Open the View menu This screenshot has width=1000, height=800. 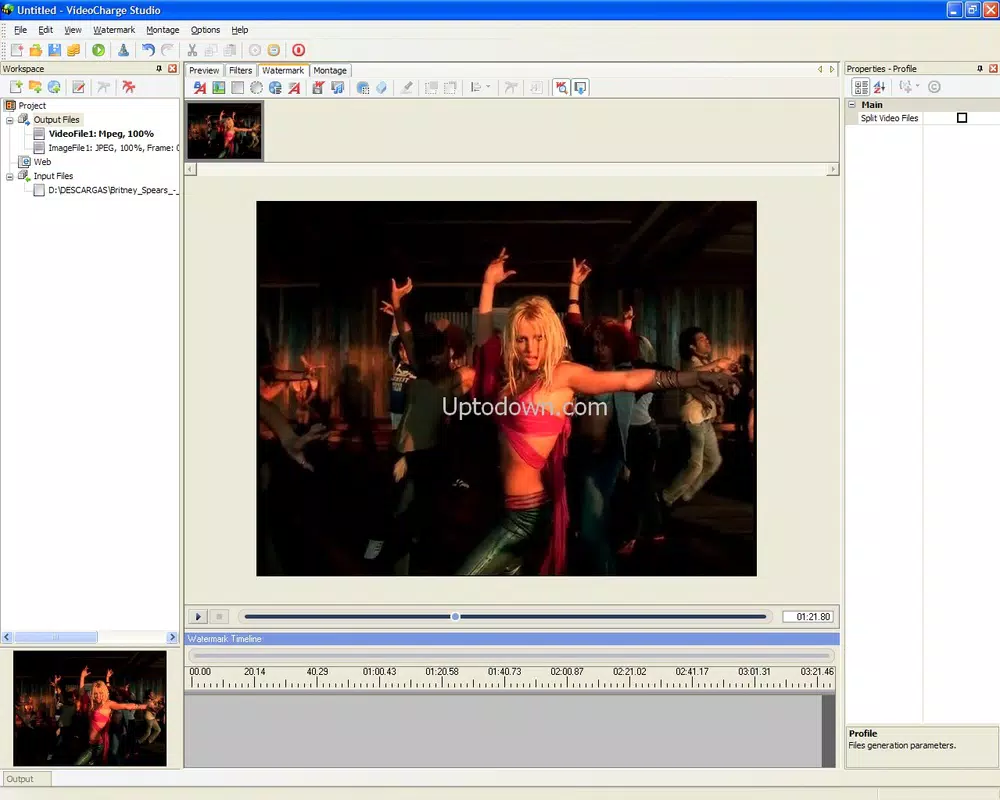point(73,30)
